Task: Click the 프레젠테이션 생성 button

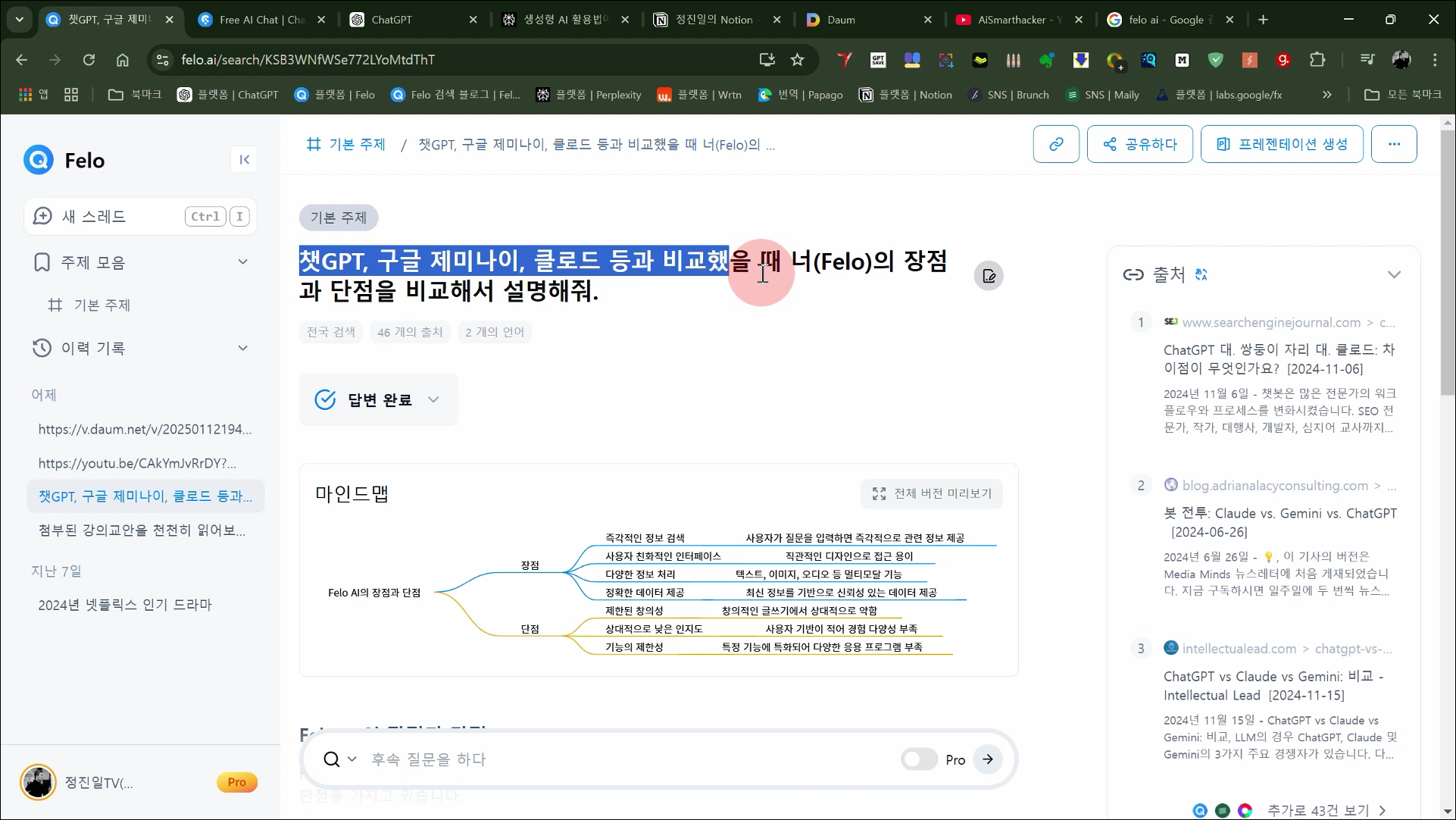Action: pyautogui.click(x=1282, y=144)
